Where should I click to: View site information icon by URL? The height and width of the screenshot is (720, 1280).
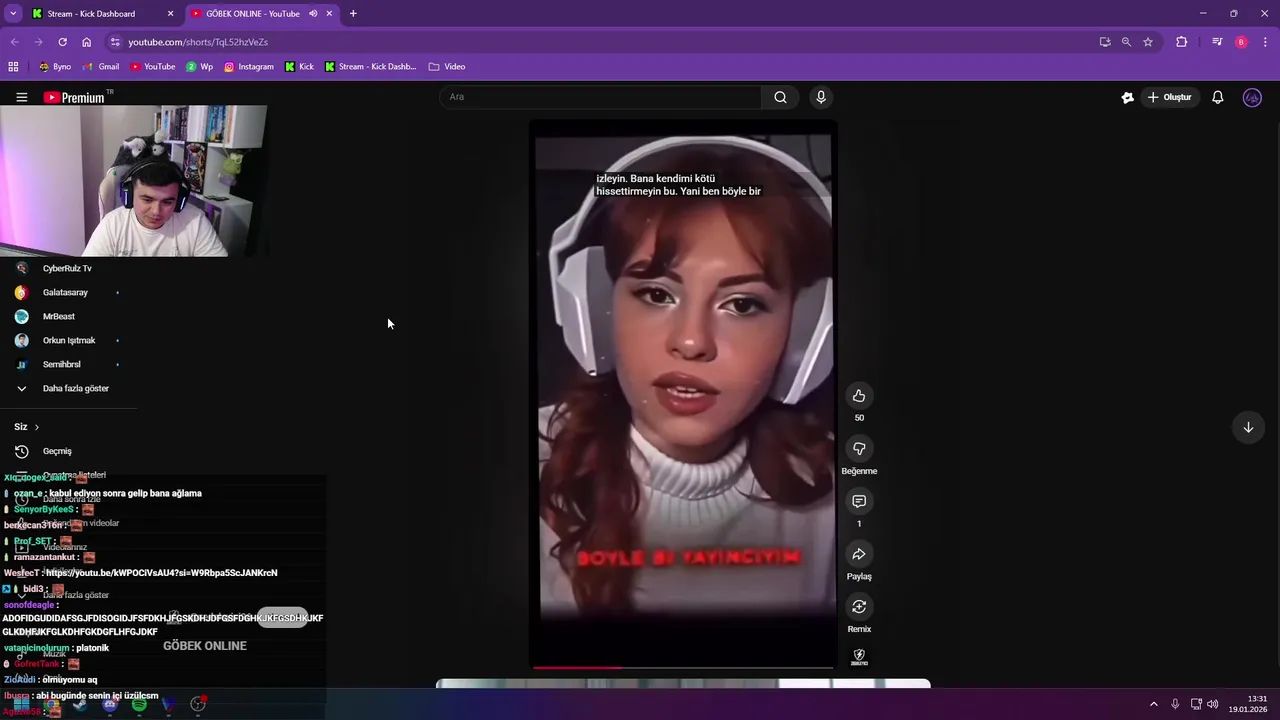tap(115, 42)
